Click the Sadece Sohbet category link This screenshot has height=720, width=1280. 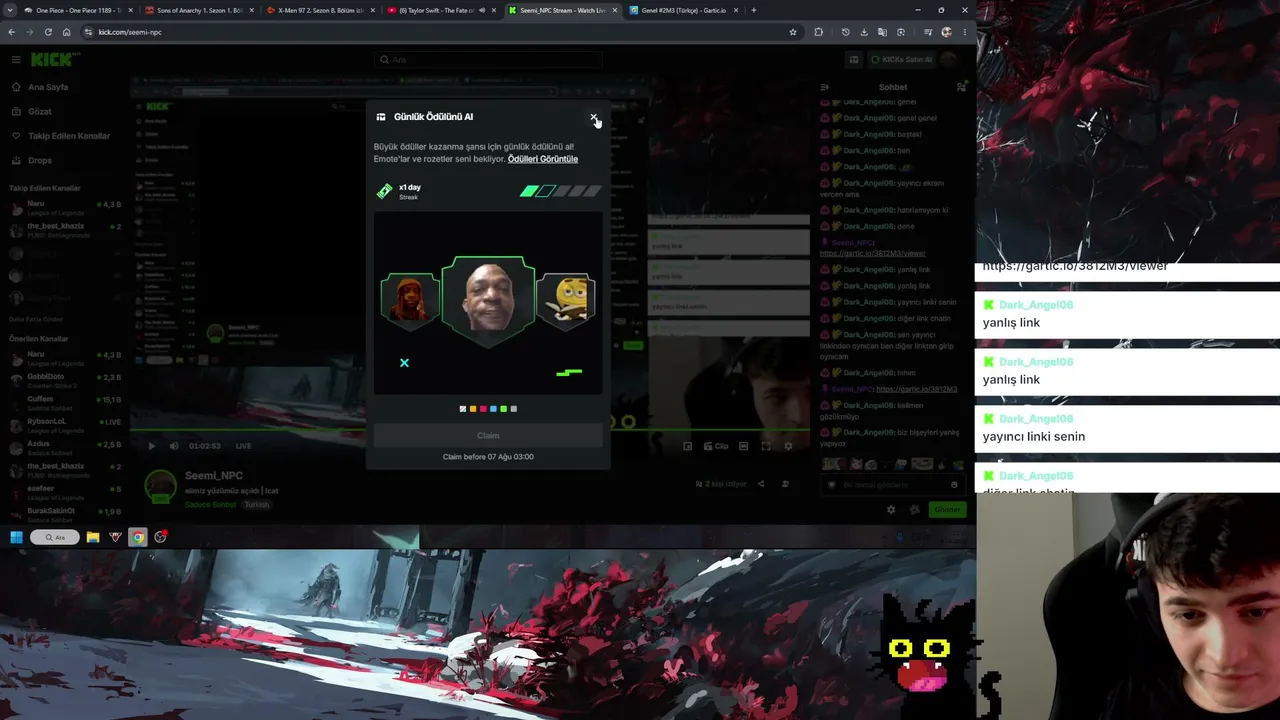coord(210,505)
